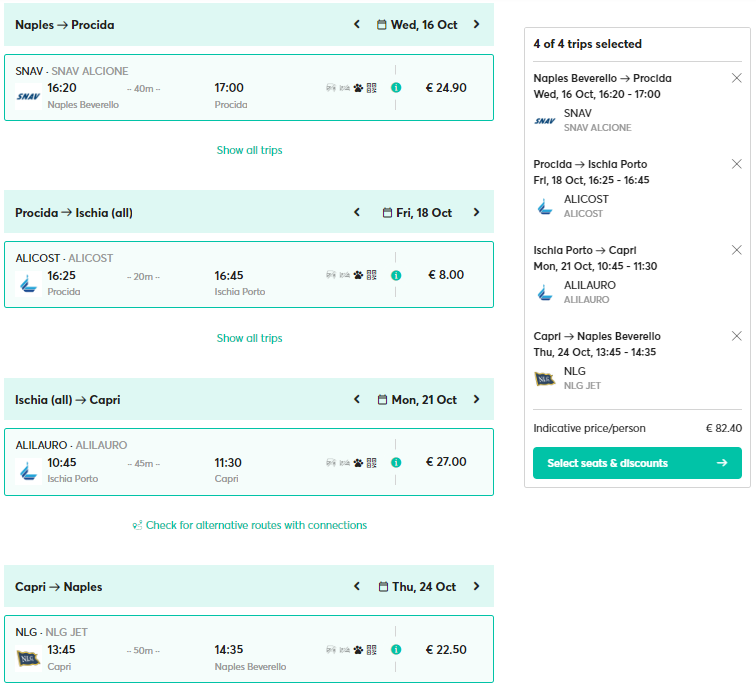Go to next day for Procida → Ischia
This screenshot has height=687, width=756.
pos(476,212)
